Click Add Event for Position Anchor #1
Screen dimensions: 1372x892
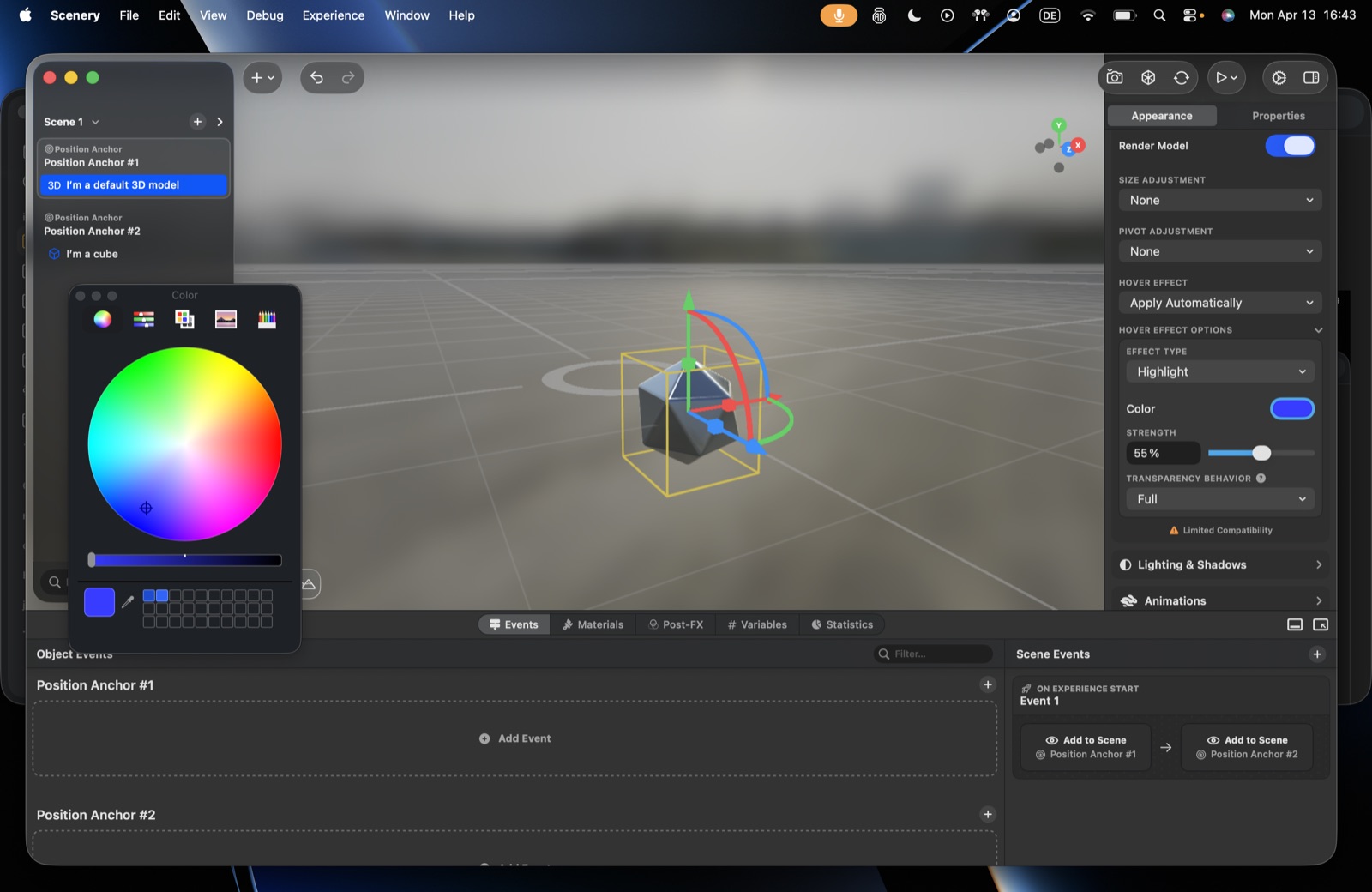click(515, 738)
